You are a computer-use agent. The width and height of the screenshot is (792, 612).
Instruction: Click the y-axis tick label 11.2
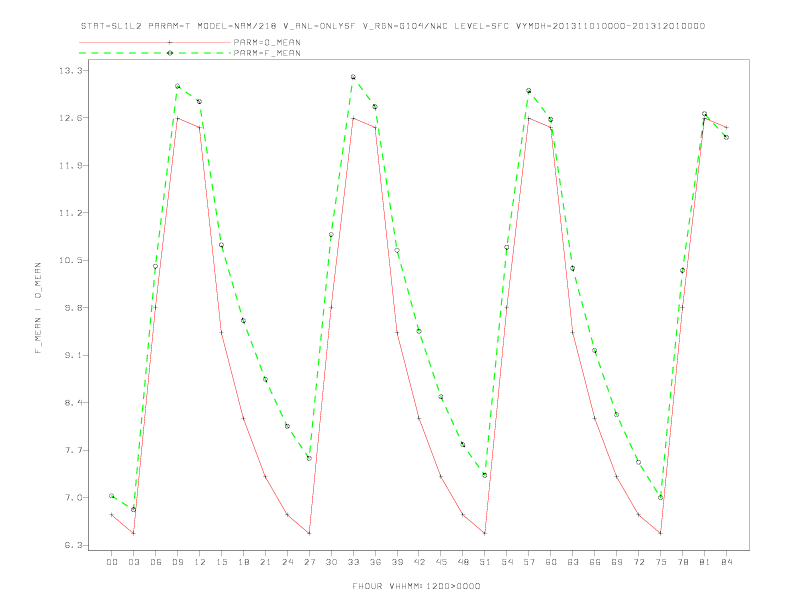coord(70,213)
